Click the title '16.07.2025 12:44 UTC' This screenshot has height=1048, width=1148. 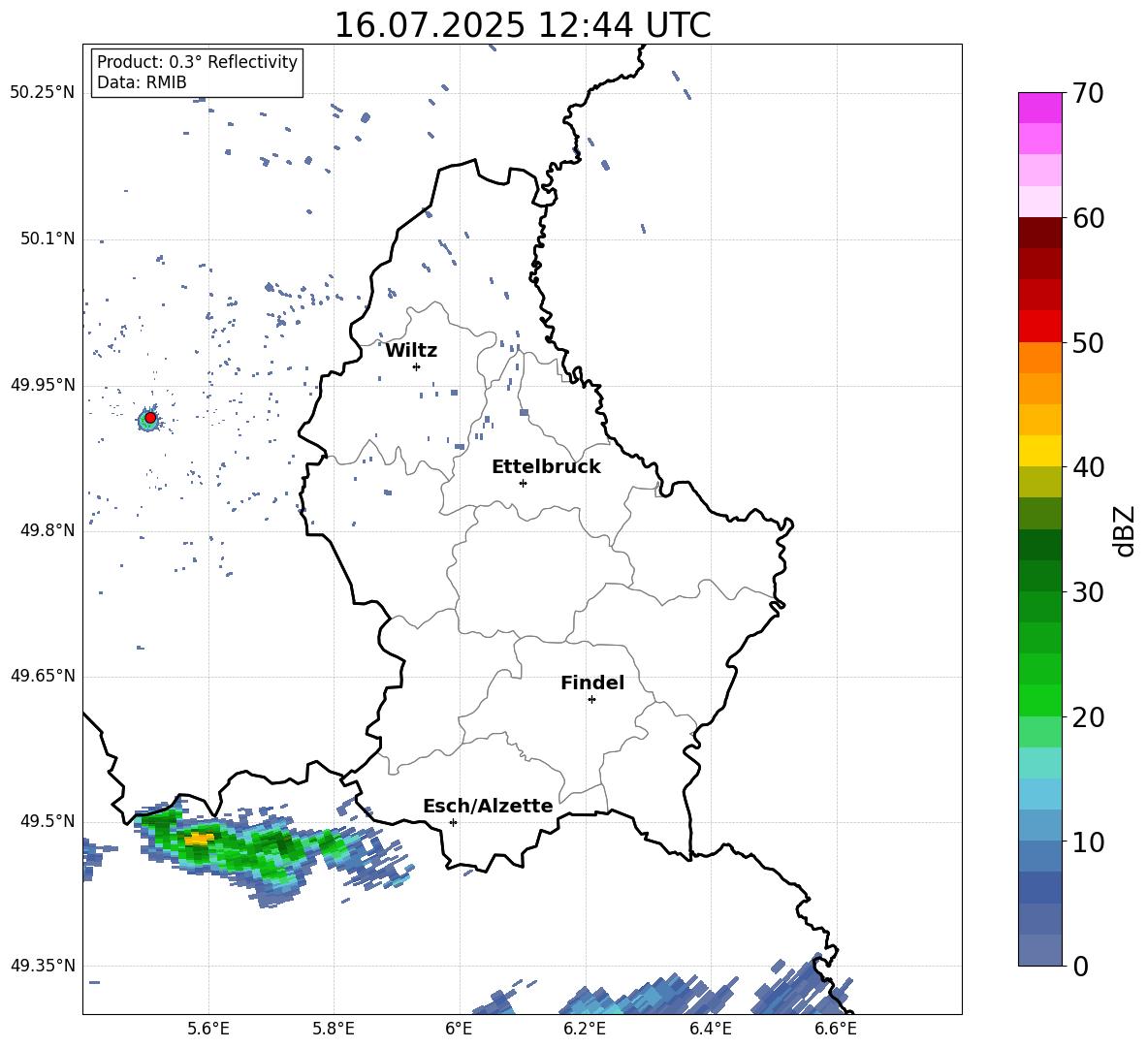pos(522,25)
